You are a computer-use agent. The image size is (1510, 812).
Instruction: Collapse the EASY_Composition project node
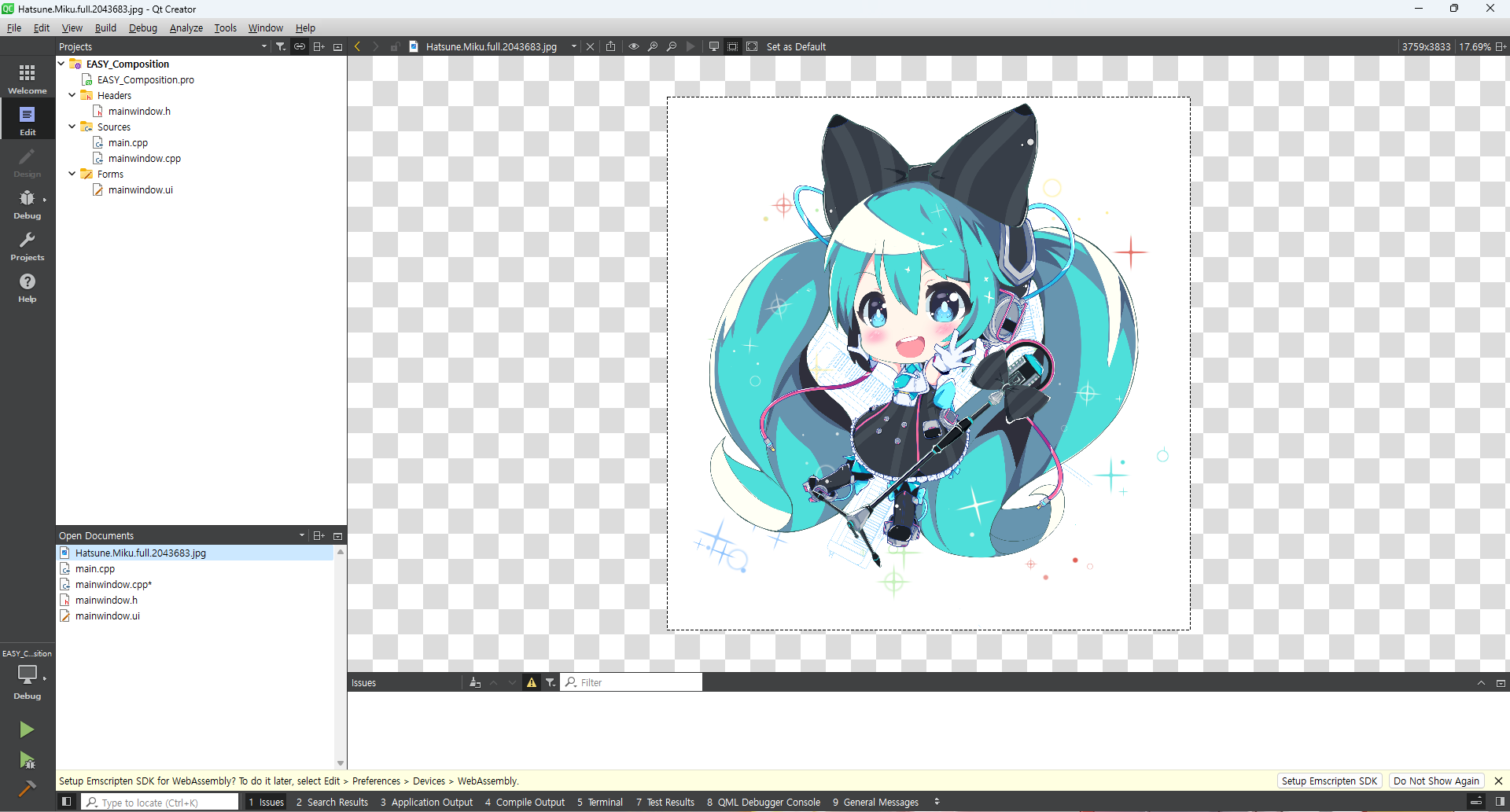tap(61, 64)
